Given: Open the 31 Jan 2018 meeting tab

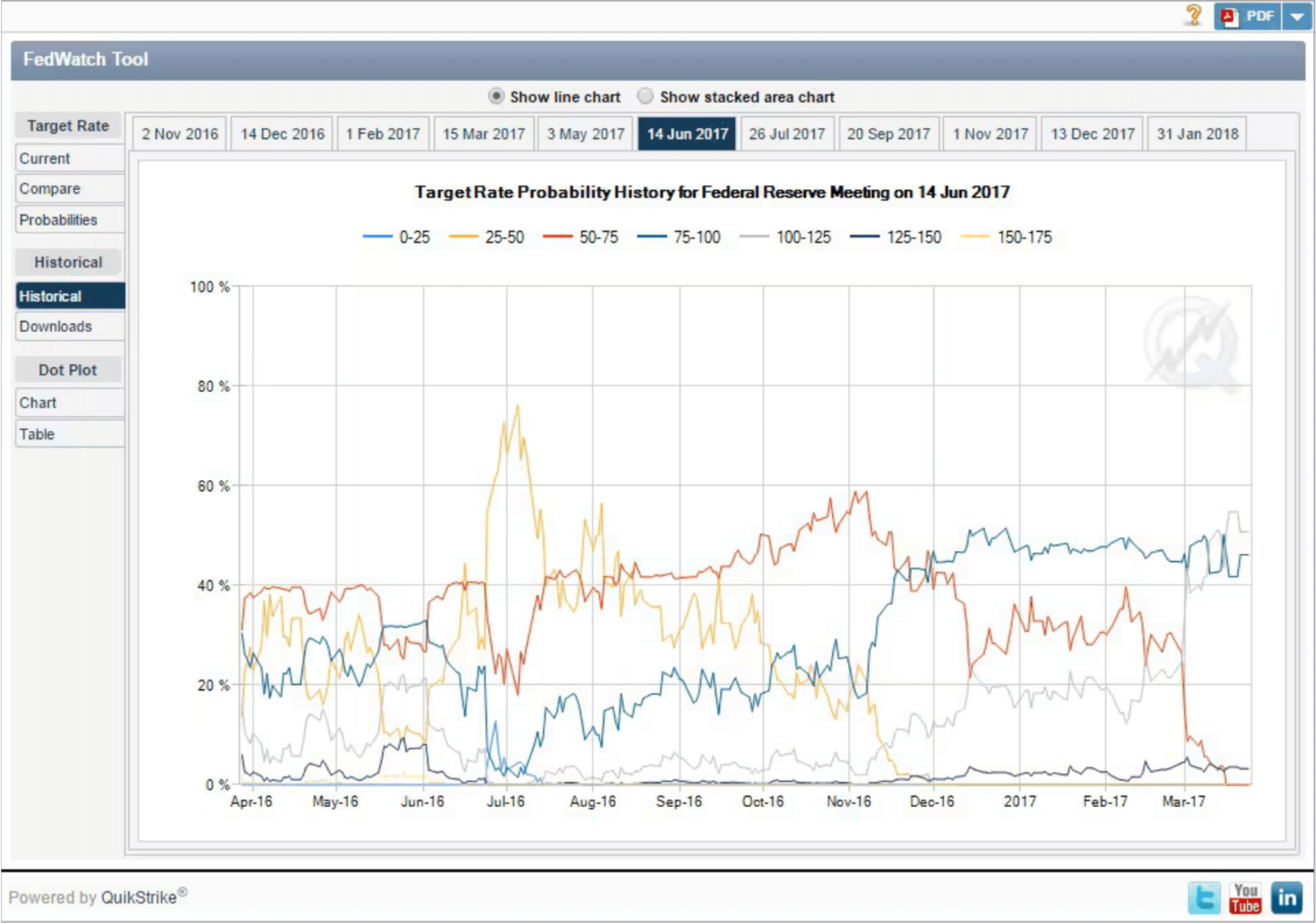Looking at the screenshot, I should tap(1198, 134).
